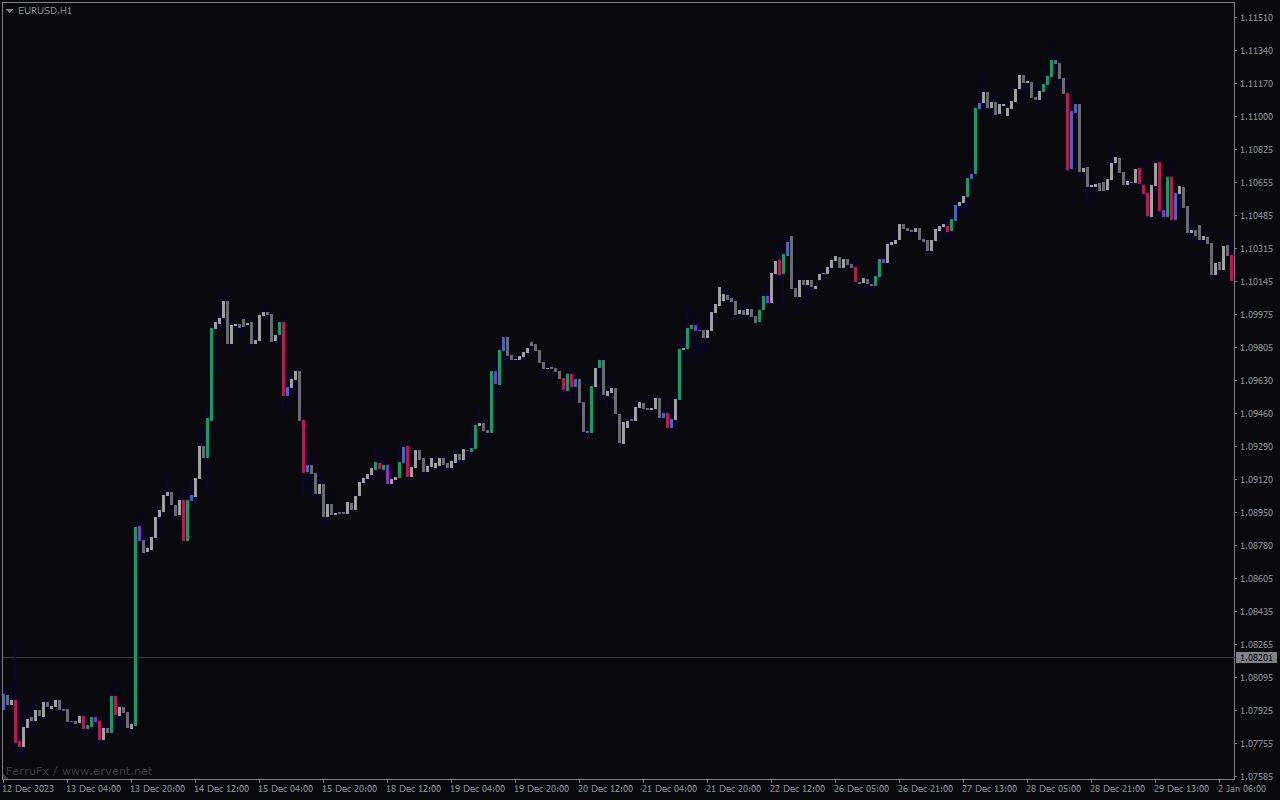Select the 12 Dec 2023 time label
The width and height of the screenshot is (1280, 800).
(29, 789)
